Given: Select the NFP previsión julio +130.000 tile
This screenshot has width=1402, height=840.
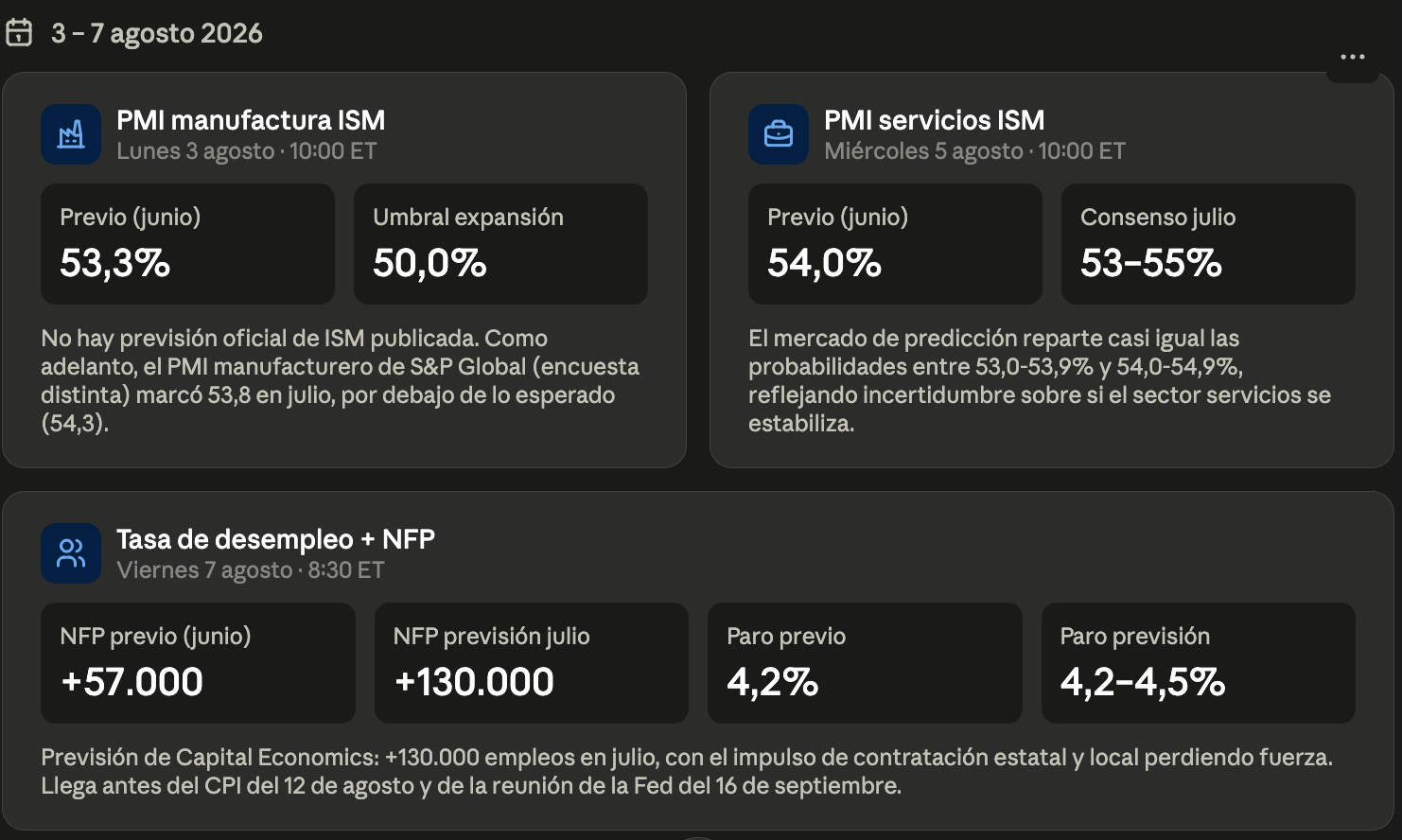Looking at the screenshot, I should (532, 663).
